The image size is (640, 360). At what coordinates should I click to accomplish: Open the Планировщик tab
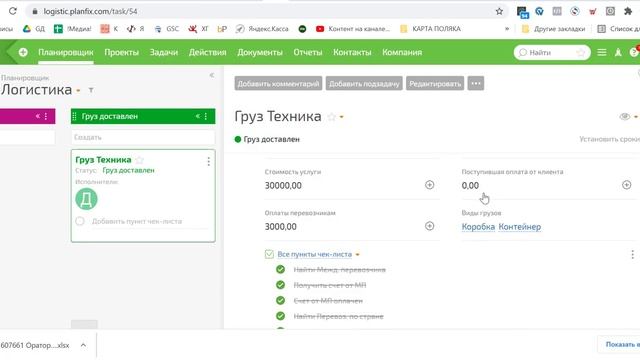(66, 52)
